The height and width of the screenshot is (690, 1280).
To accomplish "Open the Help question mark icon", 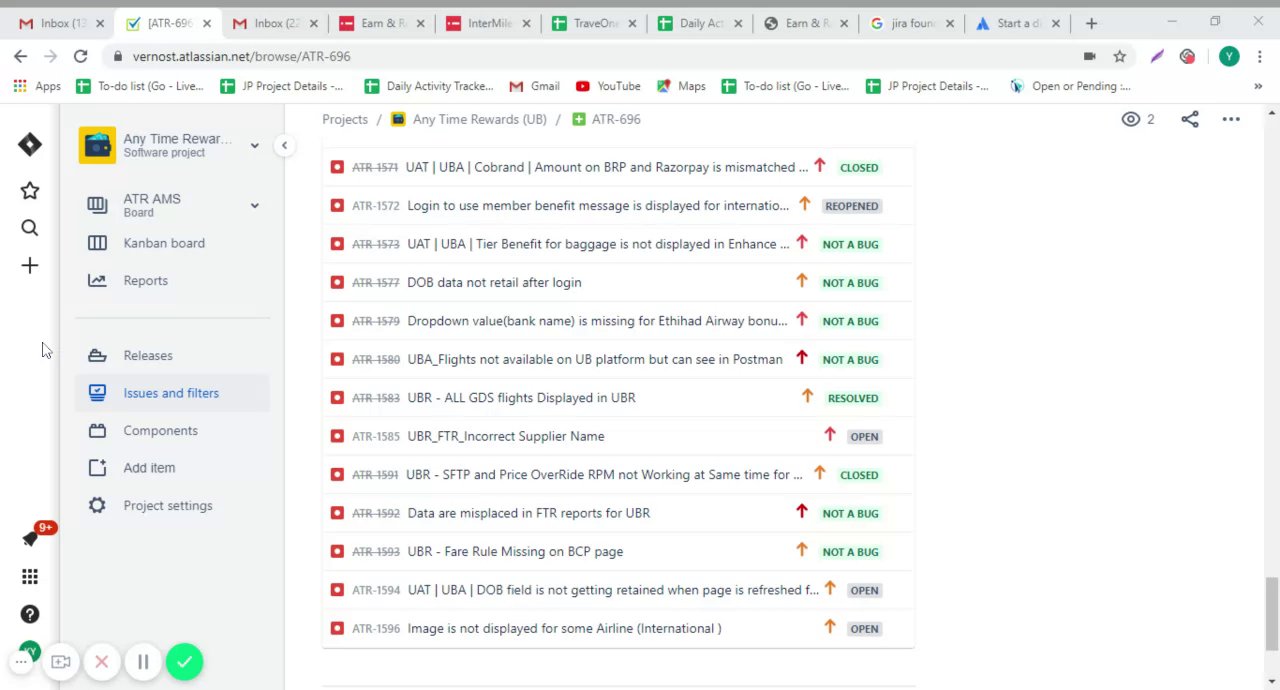I will tap(30, 614).
